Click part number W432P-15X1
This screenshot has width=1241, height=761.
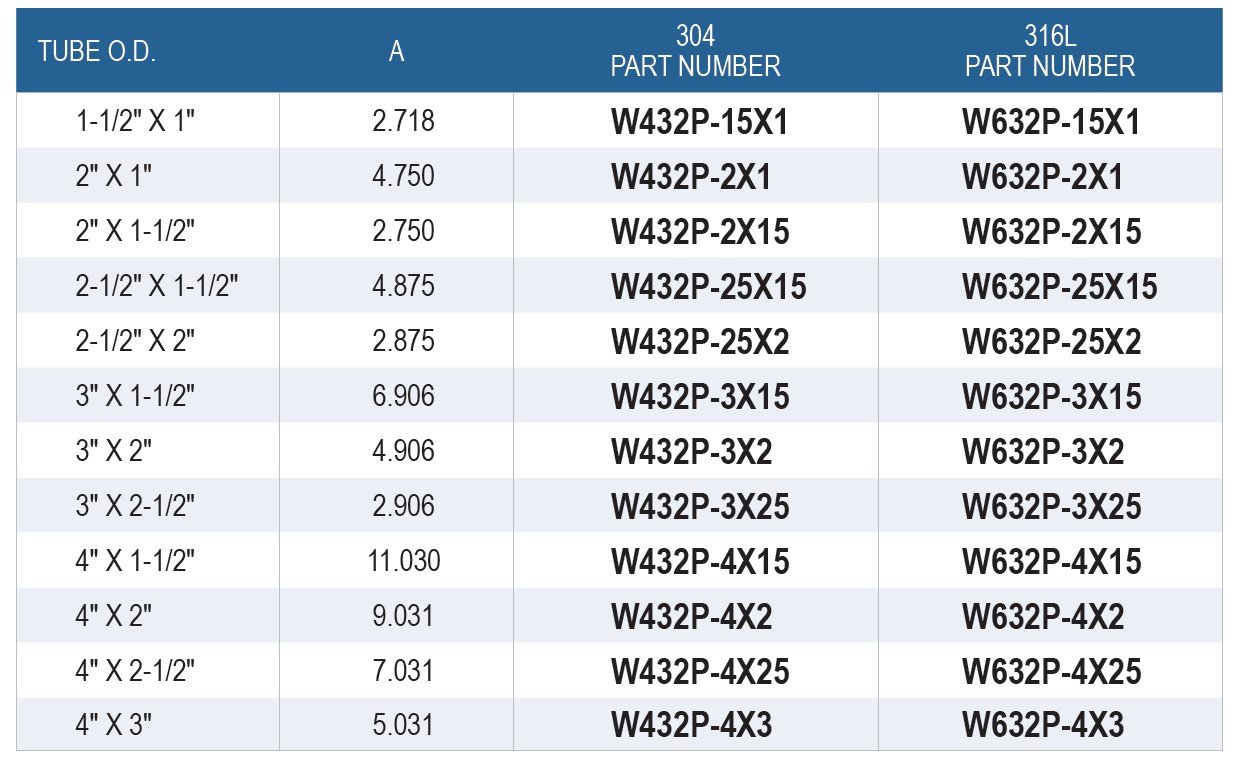point(700,123)
